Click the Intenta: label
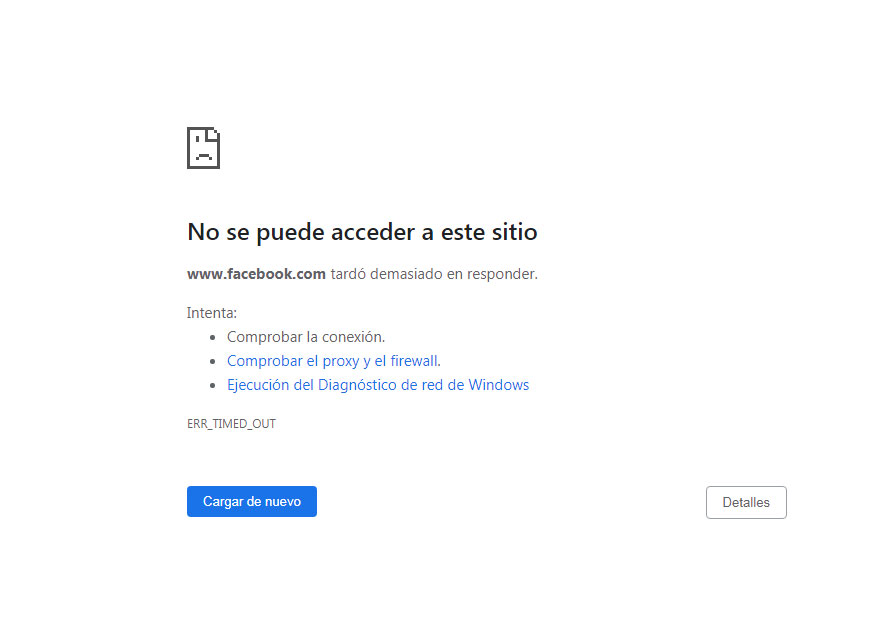877x627 pixels. click(x=212, y=313)
